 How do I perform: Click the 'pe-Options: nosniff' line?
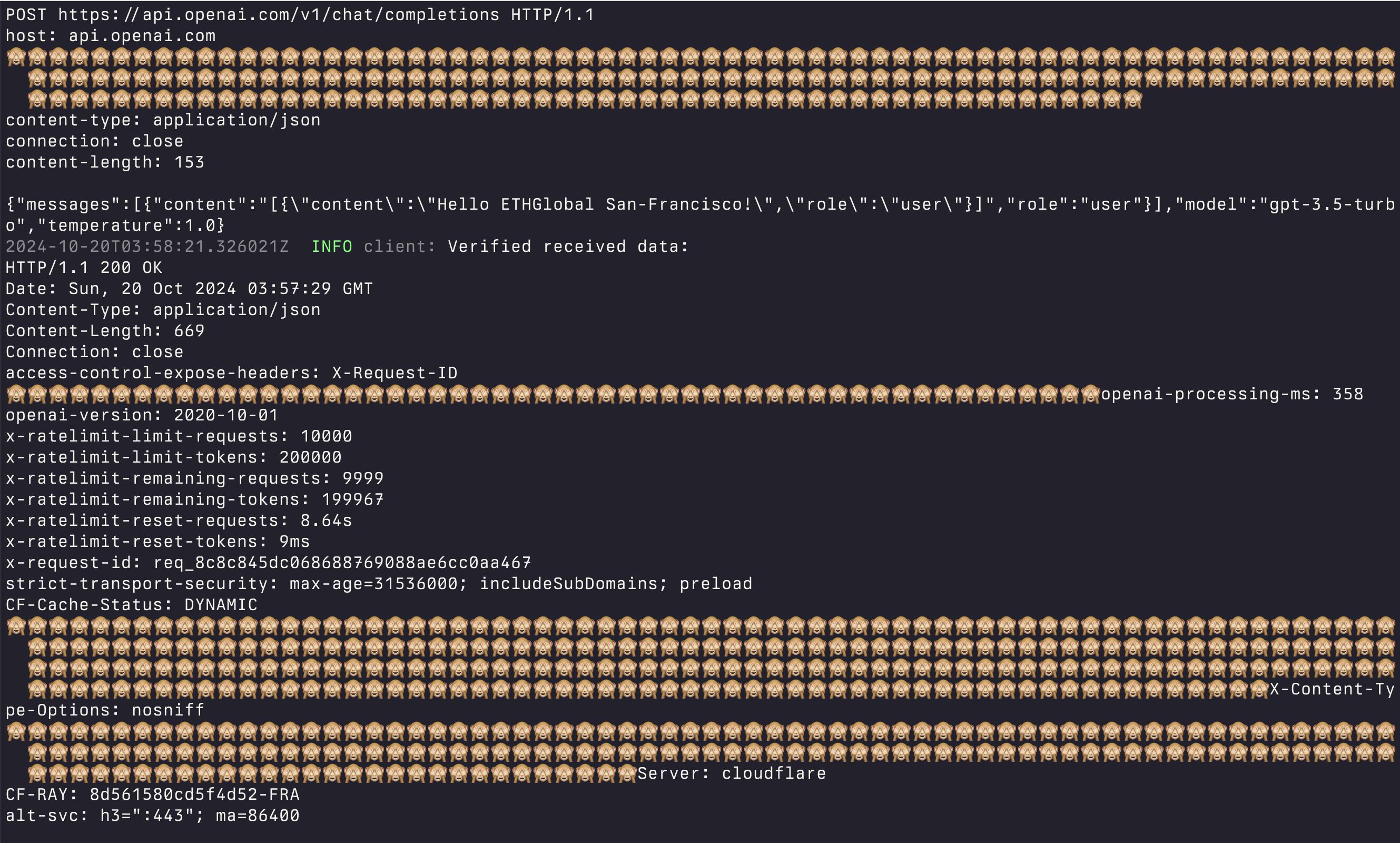pos(105,710)
